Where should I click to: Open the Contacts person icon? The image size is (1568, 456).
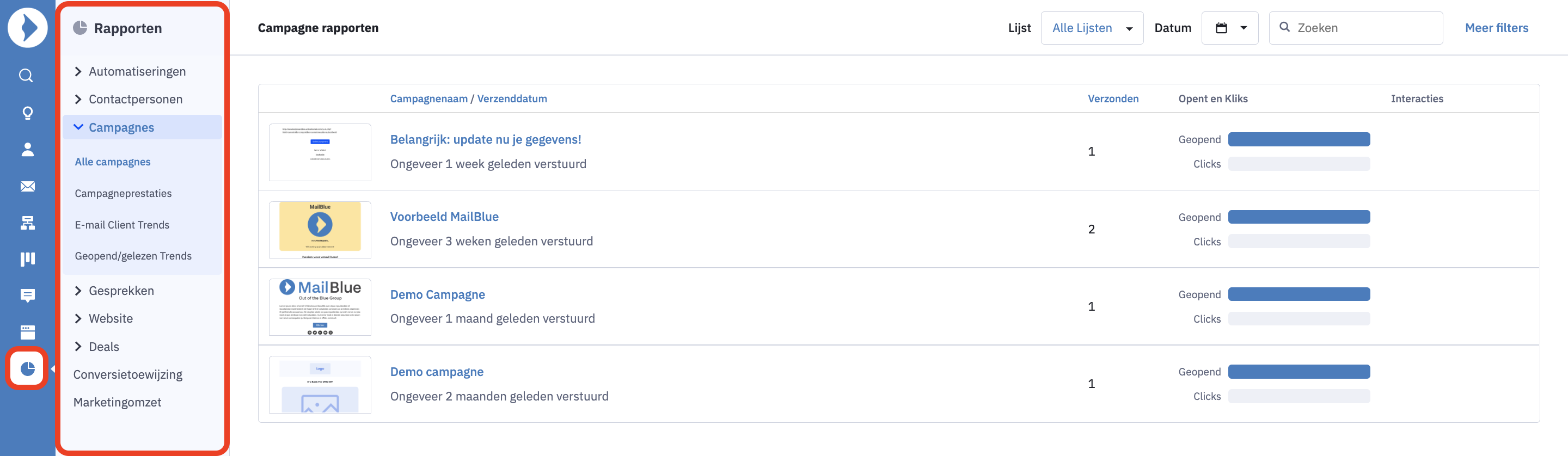tap(27, 150)
